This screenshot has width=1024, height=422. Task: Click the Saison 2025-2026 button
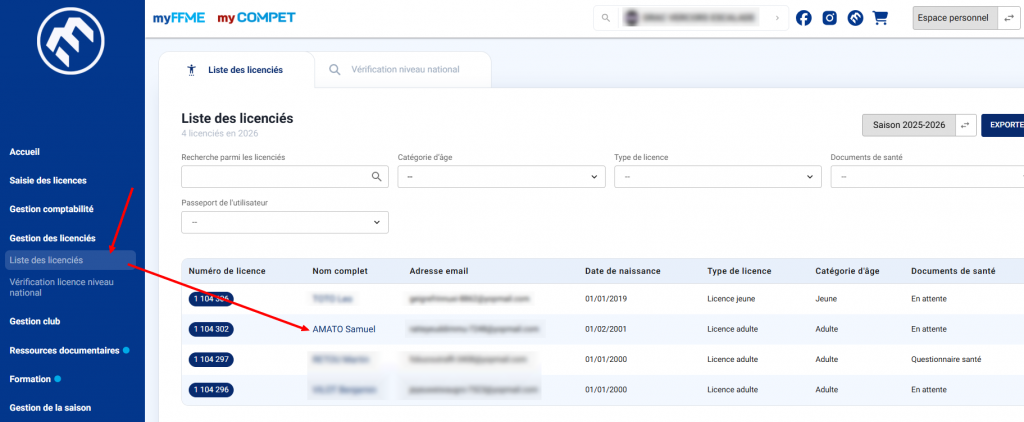tap(908, 125)
